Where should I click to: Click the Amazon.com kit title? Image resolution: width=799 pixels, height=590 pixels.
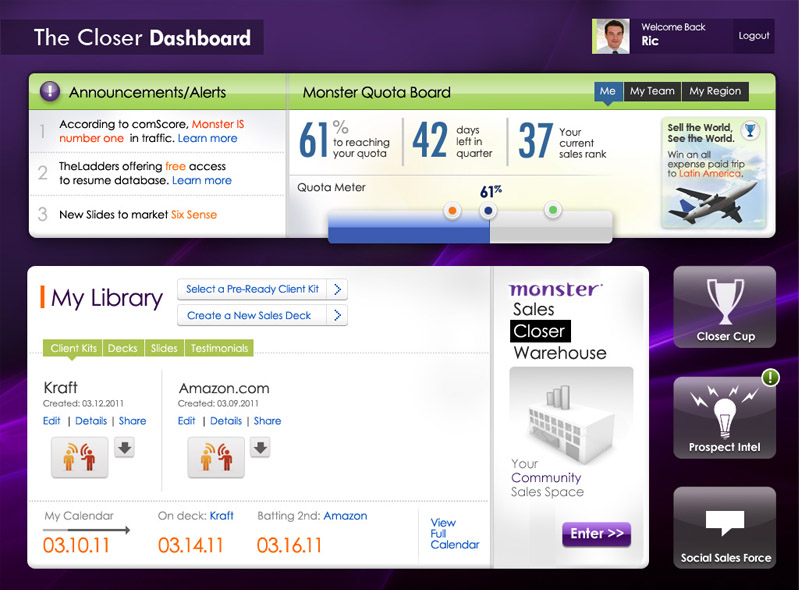click(x=224, y=388)
